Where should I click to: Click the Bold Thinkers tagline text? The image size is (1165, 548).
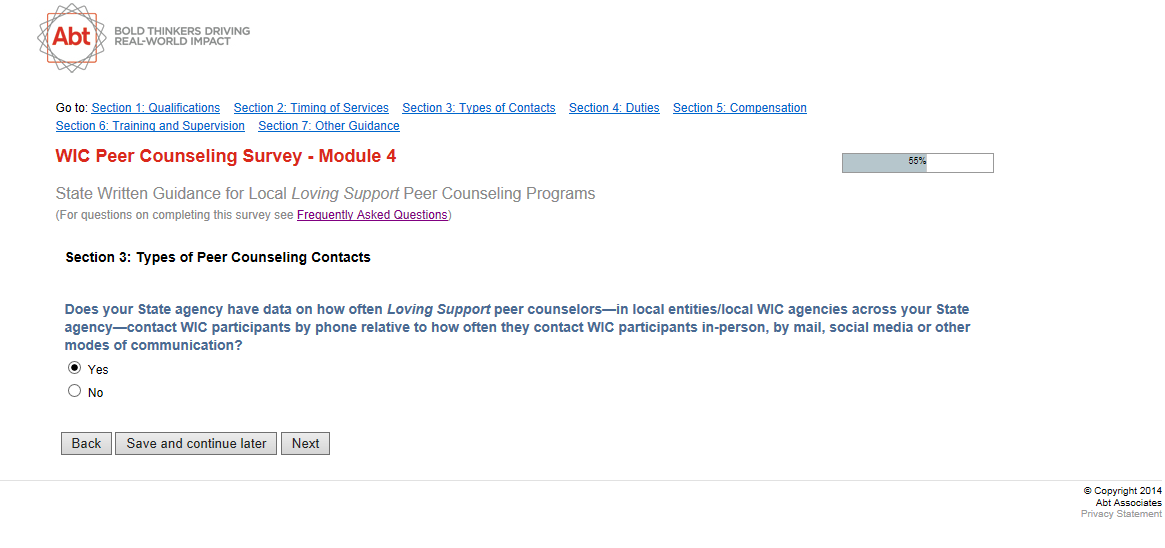coord(182,36)
